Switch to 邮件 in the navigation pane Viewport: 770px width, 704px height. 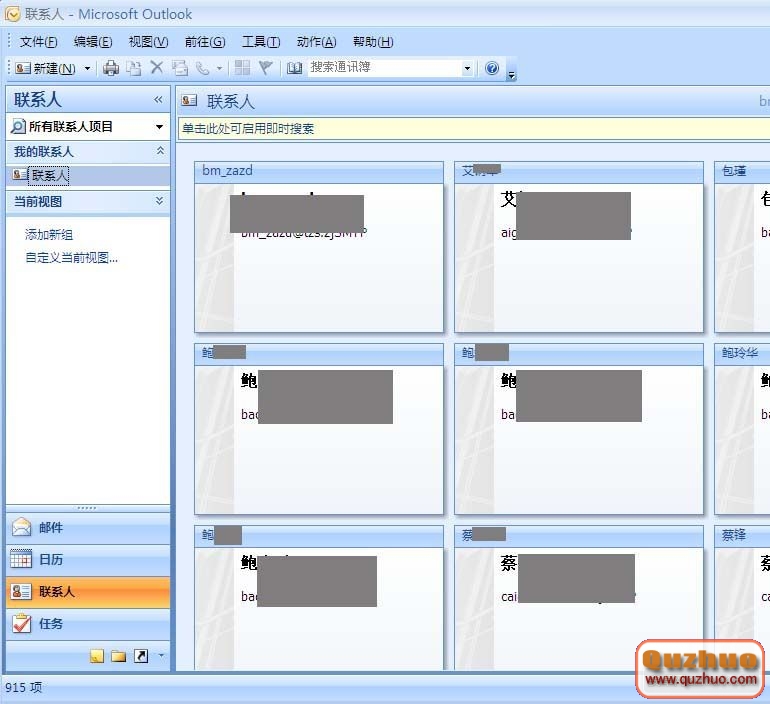click(88, 528)
